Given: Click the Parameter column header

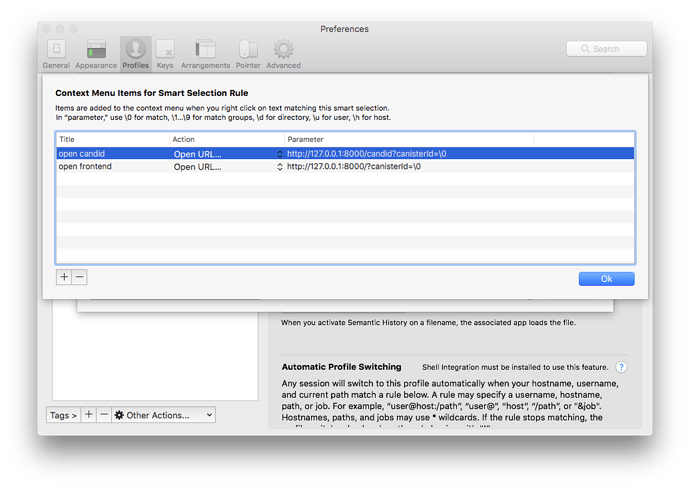Looking at the screenshot, I should pyautogui.click(x=409, y=139).
